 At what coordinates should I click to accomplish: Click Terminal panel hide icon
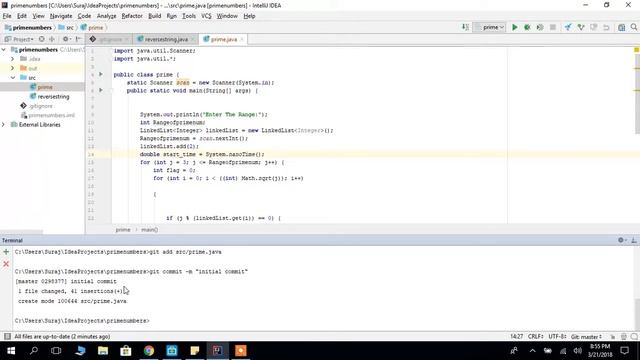pyautogui.click(x=634, y=240)
